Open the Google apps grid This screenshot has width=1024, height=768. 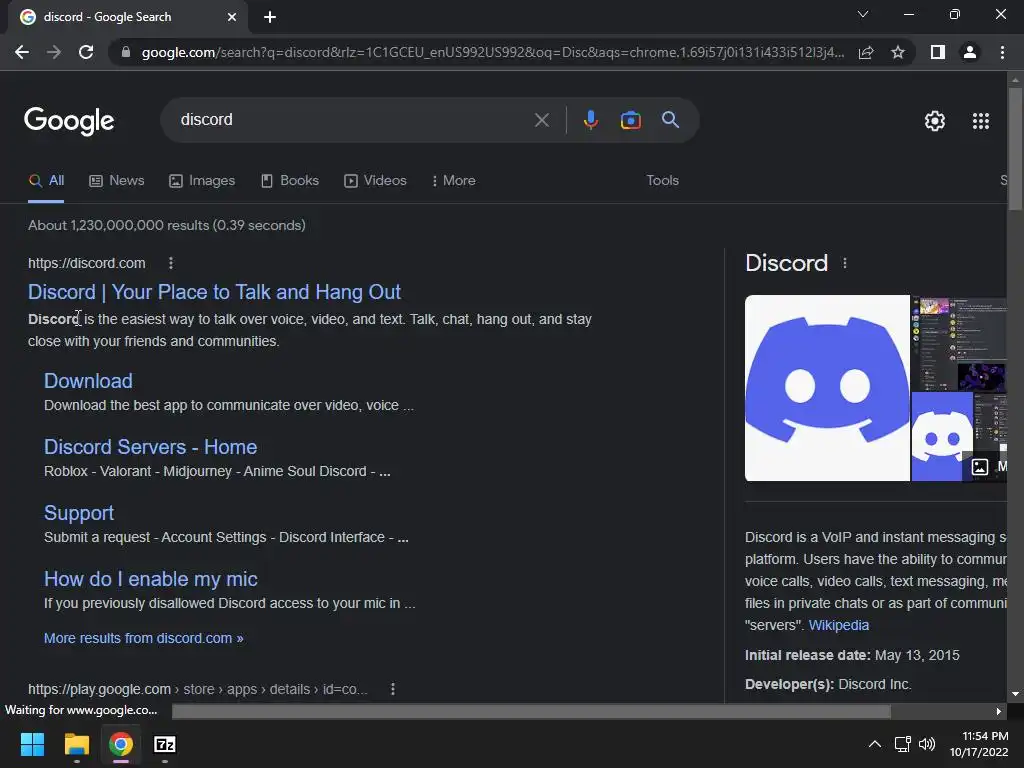(x=981, y=121)
